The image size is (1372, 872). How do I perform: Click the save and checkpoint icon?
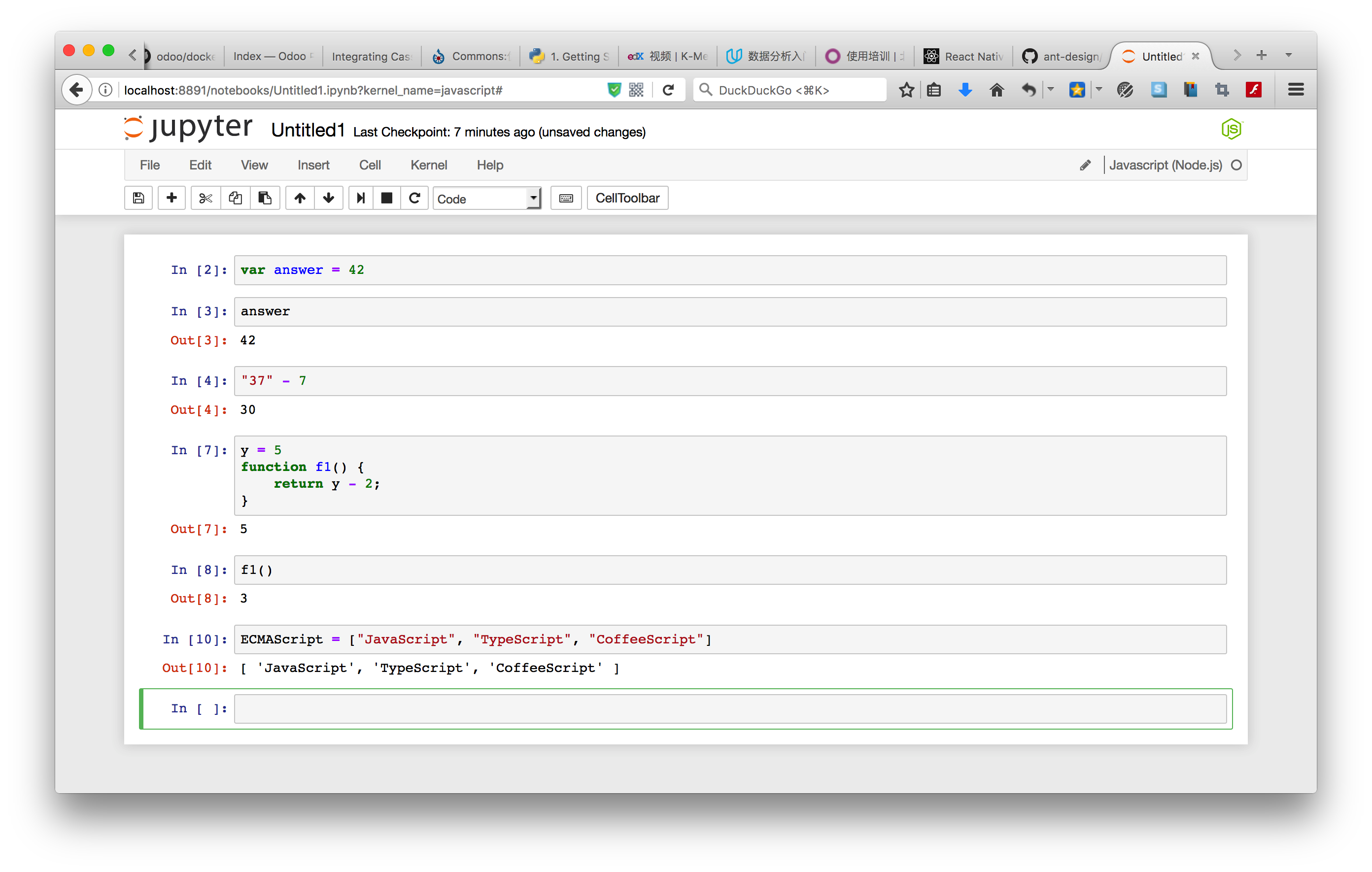pos(138,198)
